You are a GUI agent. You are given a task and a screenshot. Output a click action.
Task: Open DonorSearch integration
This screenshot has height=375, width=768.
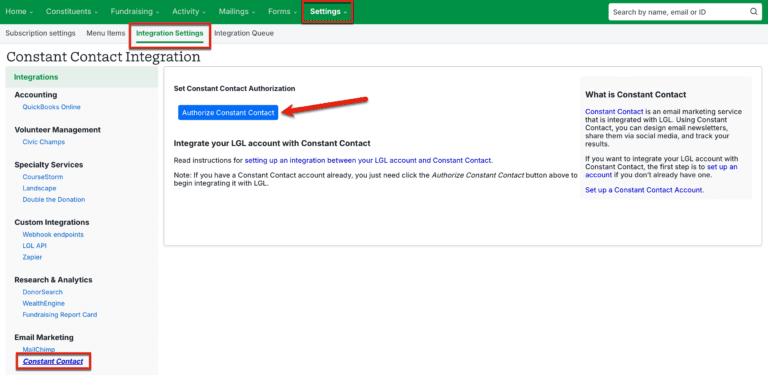[43, 292]
